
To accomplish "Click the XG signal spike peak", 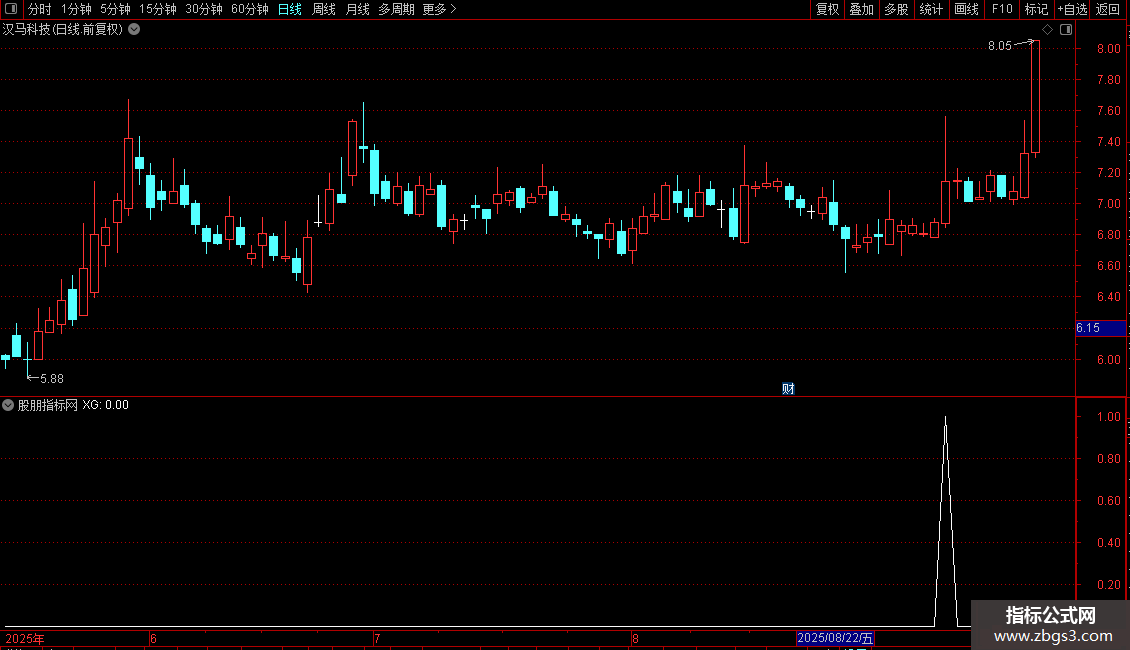I will 946,418.
